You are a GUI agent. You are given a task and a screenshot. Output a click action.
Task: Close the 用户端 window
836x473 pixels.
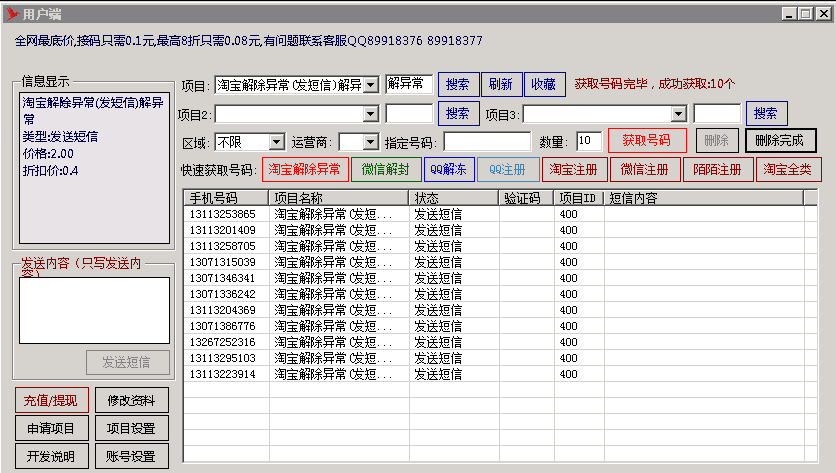[824, 14]
